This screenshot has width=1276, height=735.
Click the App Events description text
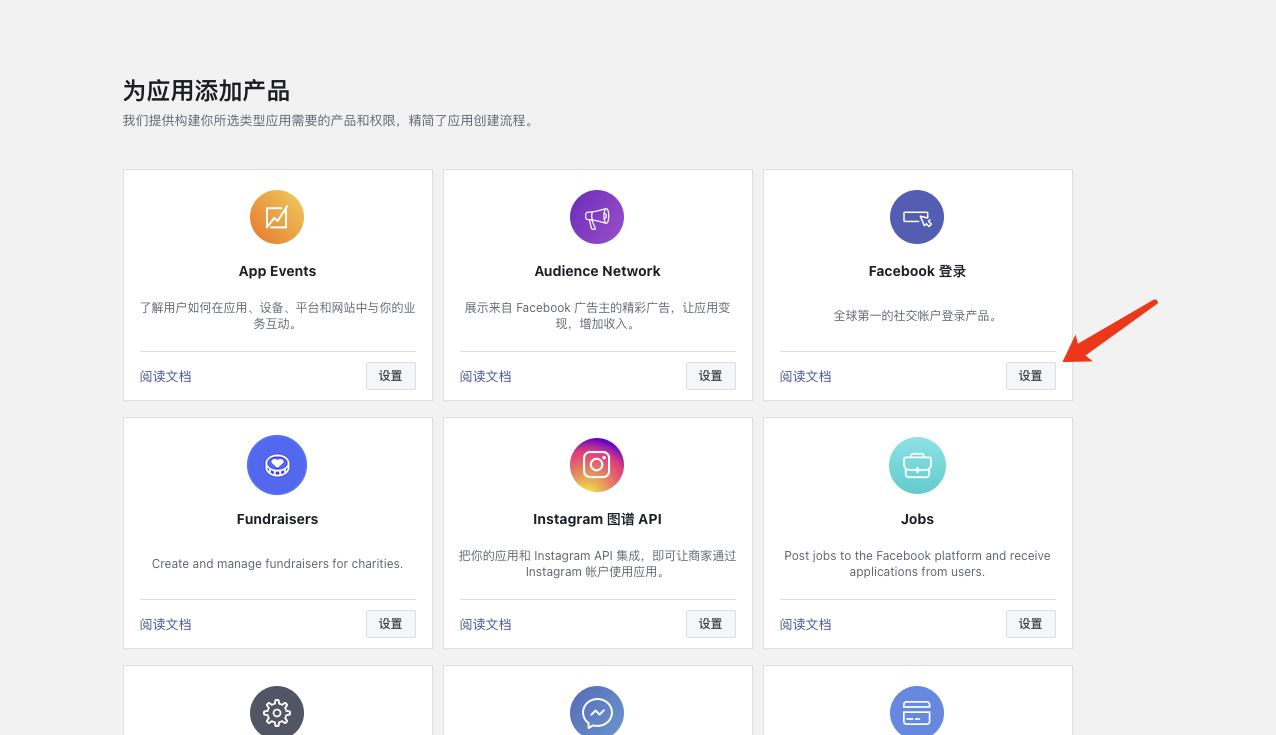coord(277,316)
